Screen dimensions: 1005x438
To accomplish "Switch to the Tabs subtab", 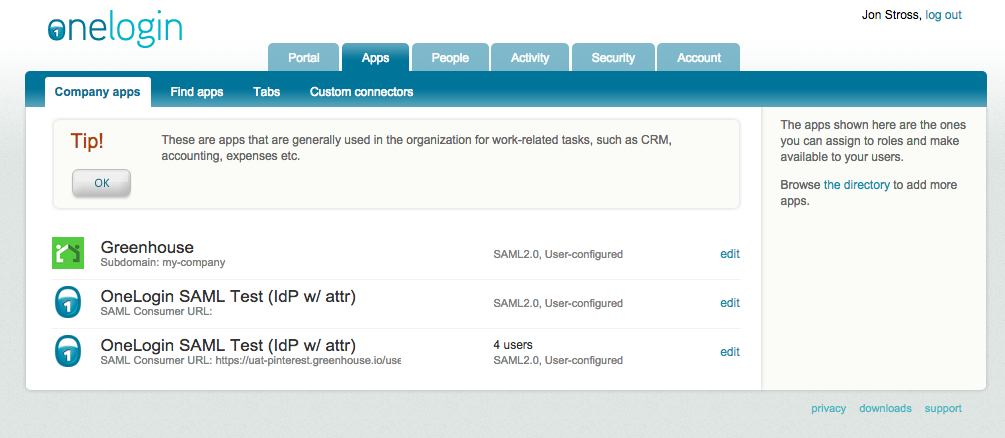I will point(267,92).
